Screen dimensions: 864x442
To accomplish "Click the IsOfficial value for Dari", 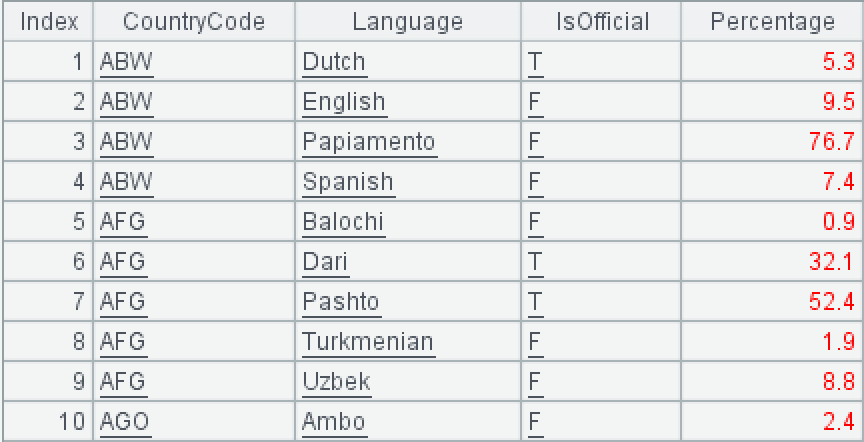I will tap(535, 262).
